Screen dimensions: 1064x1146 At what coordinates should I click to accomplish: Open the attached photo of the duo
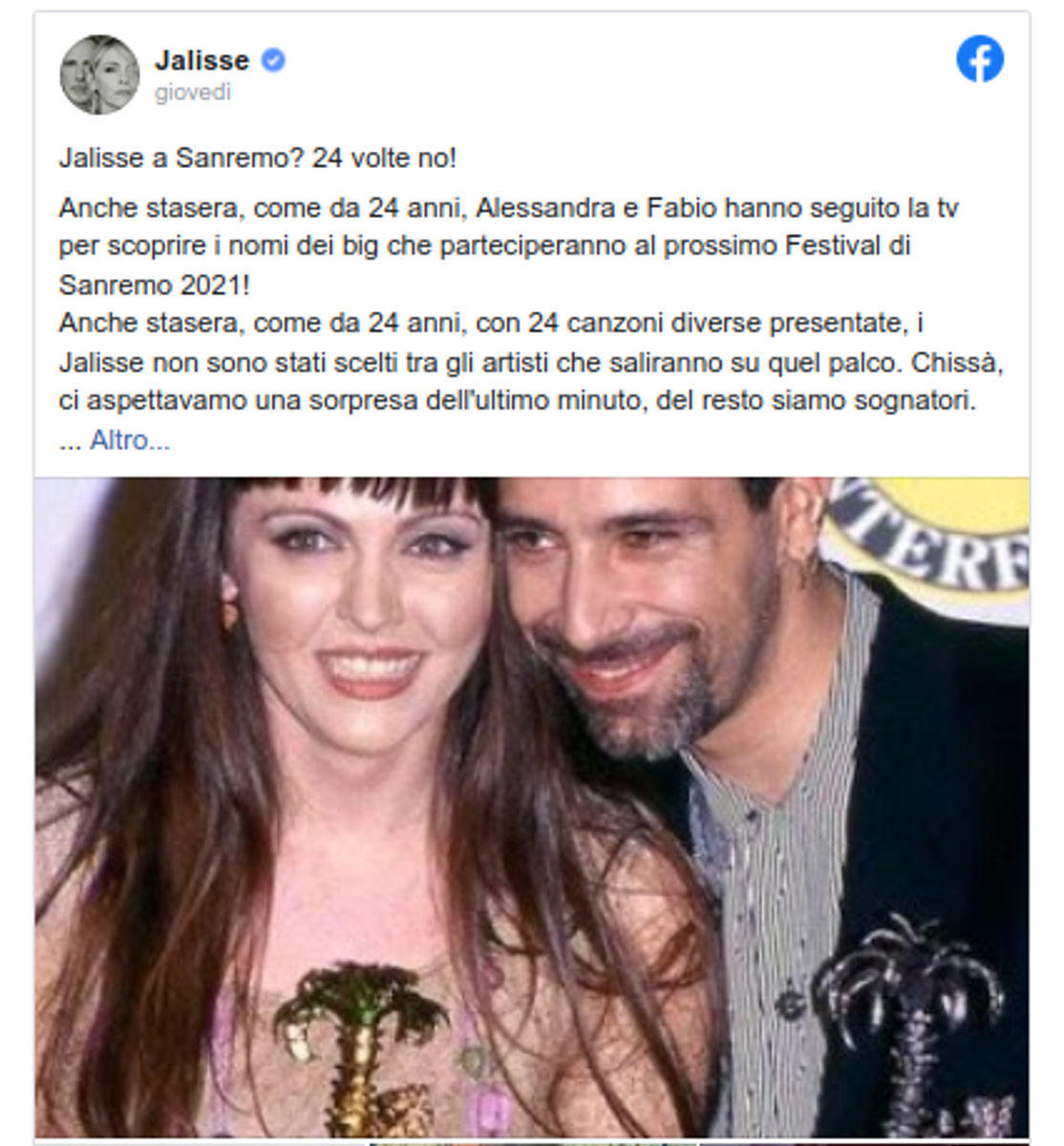coord(532,807)
